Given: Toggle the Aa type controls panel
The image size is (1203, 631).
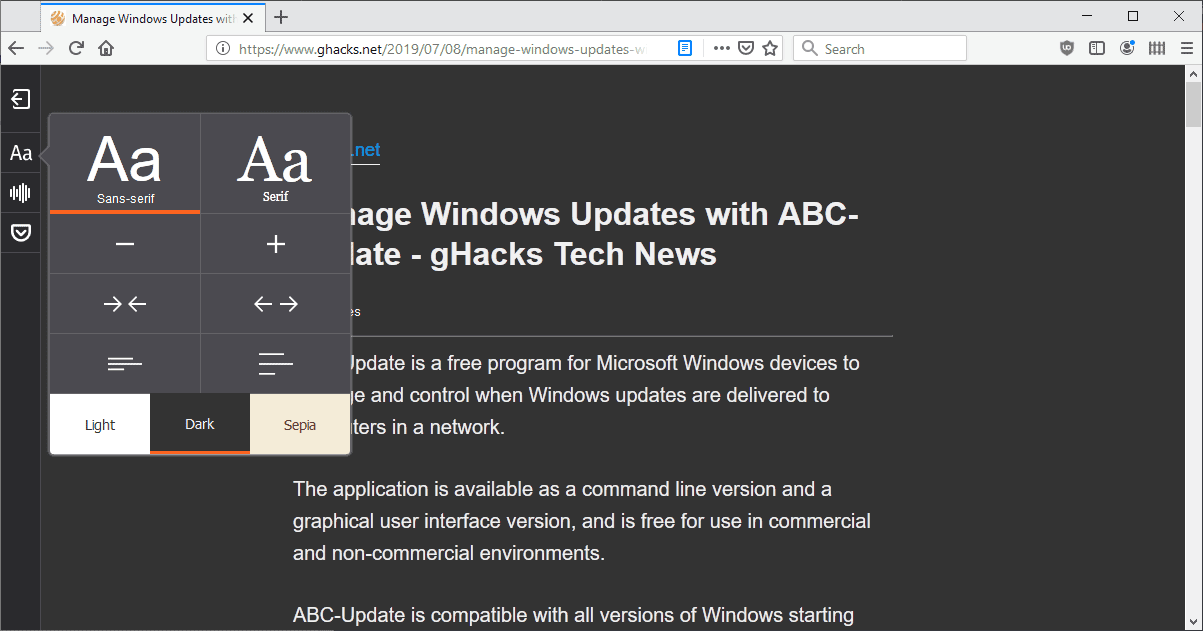Looking at the screenshot, I should point(20,153).
